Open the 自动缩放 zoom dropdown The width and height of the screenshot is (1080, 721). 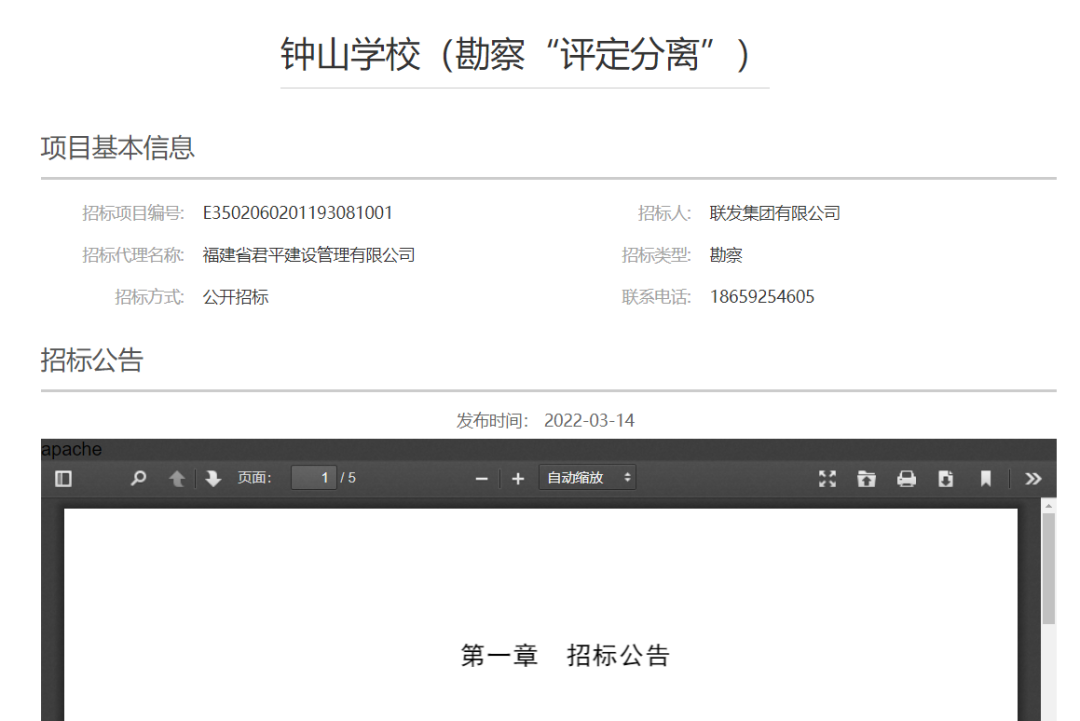pos(588,478)
